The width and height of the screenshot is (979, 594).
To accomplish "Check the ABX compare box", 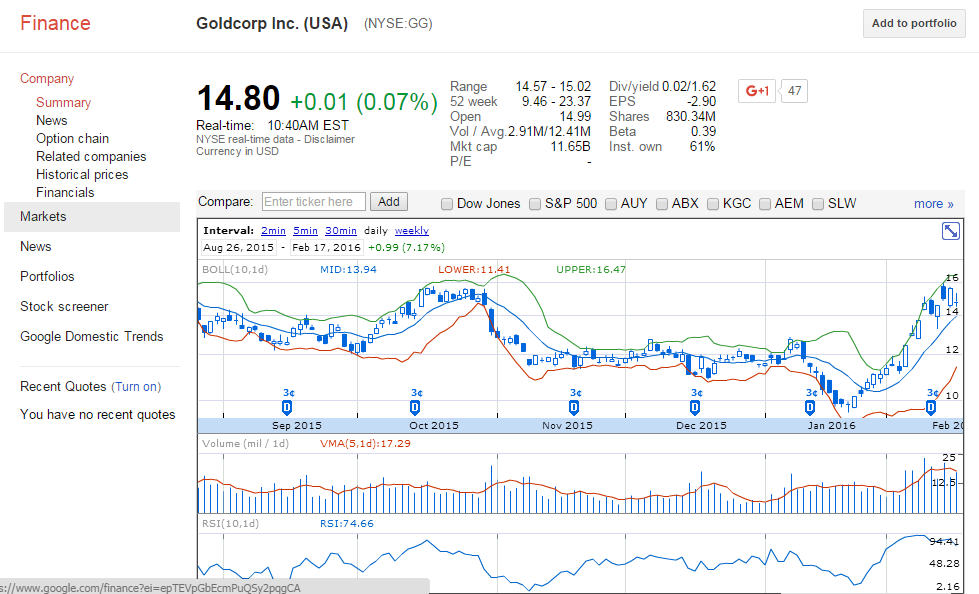I will click(x=662, y=204).
